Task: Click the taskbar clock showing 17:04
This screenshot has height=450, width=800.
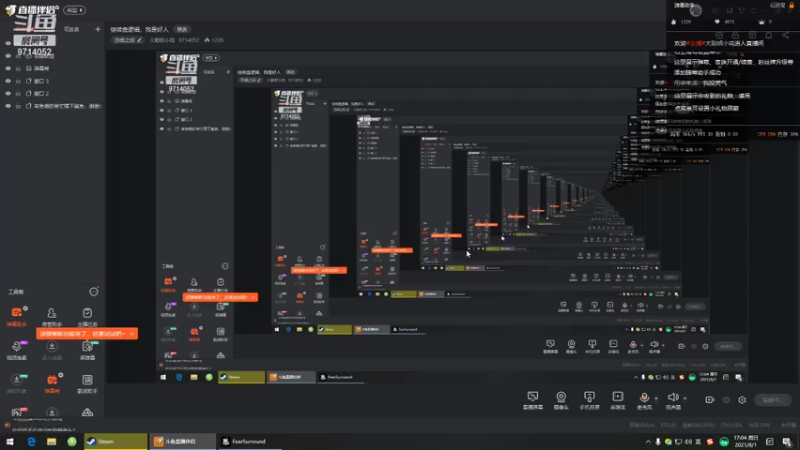Action: coord(745,442)
